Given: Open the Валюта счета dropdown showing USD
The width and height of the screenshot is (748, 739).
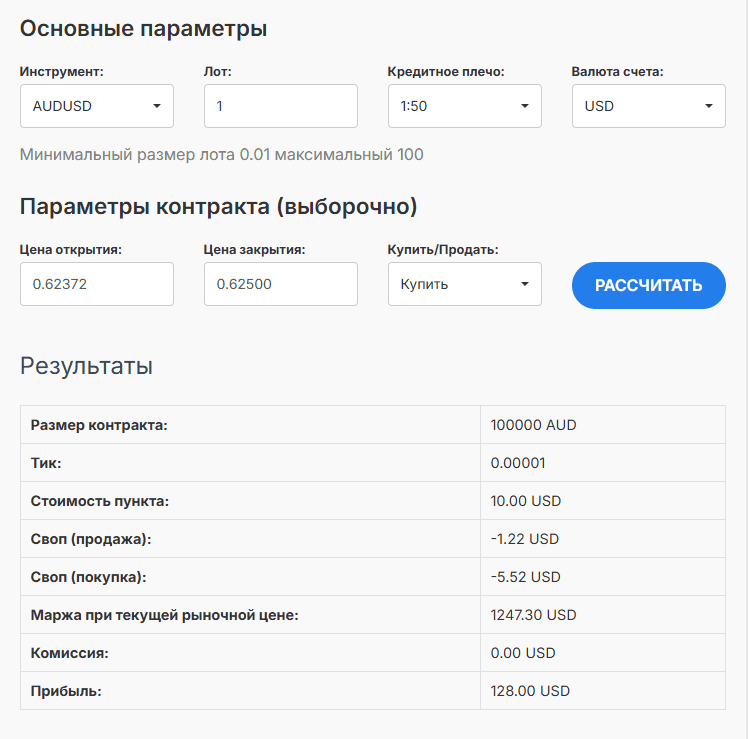Looking at the screenshot, I should coord(649,106).
